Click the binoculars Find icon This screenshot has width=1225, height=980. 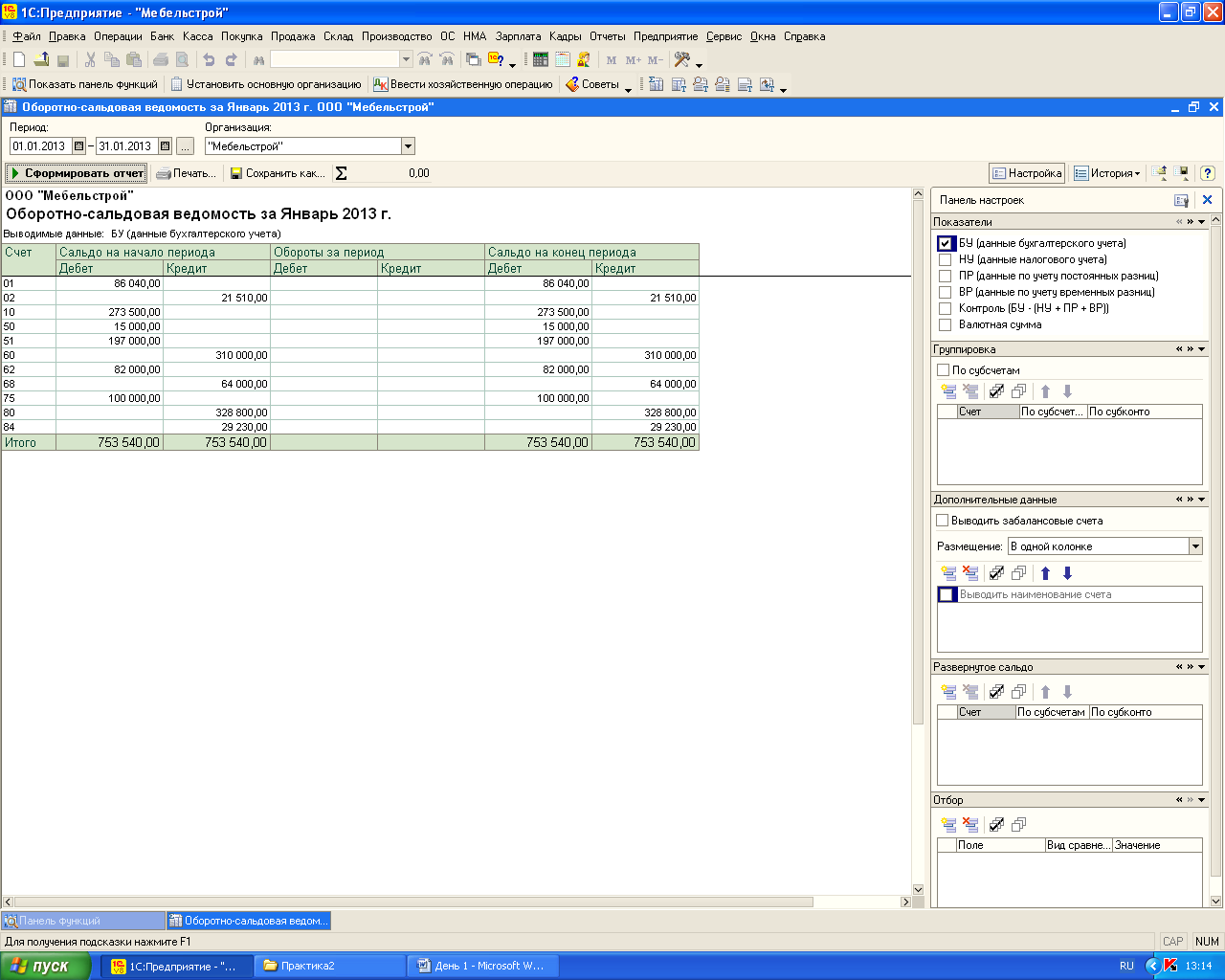click(x=258, y=59)
